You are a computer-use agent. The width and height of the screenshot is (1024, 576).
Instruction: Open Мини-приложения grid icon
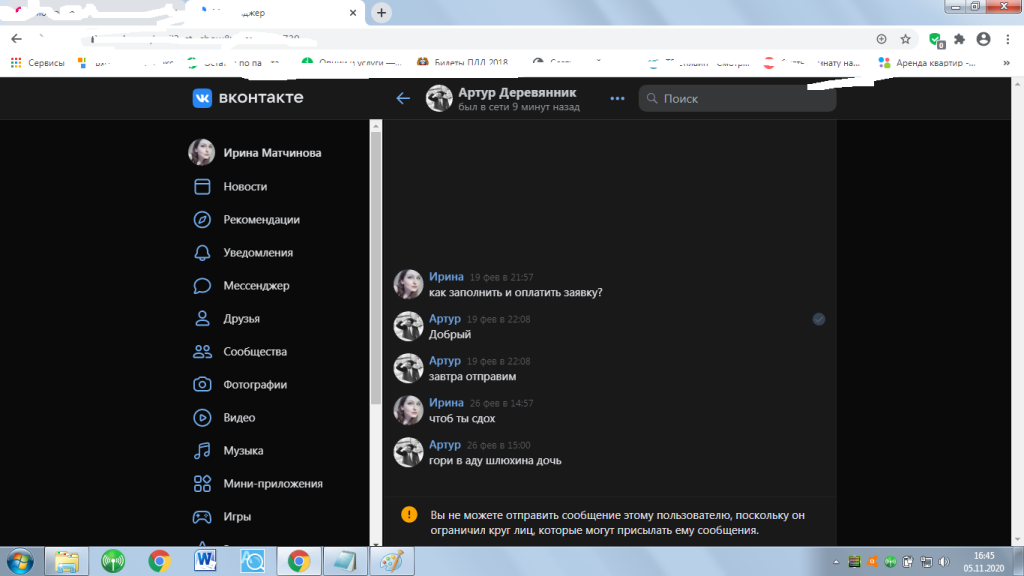(202, 484)
